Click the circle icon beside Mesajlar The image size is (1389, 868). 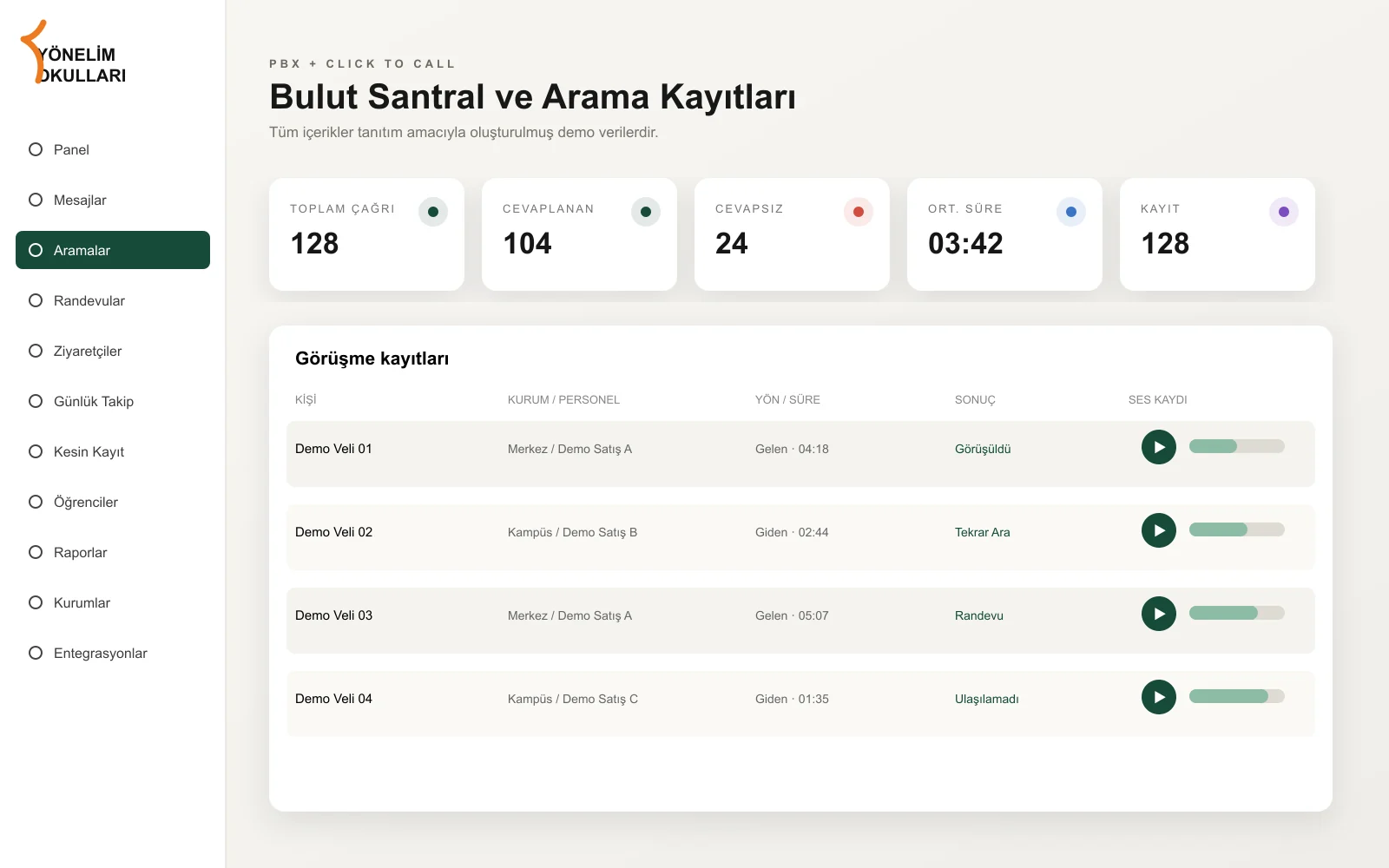click(x=36, y=200)
